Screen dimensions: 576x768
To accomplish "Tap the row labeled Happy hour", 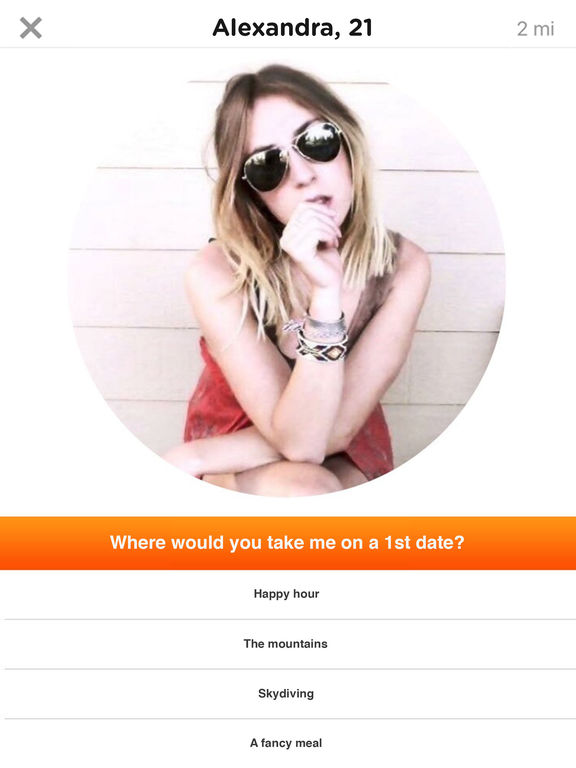I will 288,594.
